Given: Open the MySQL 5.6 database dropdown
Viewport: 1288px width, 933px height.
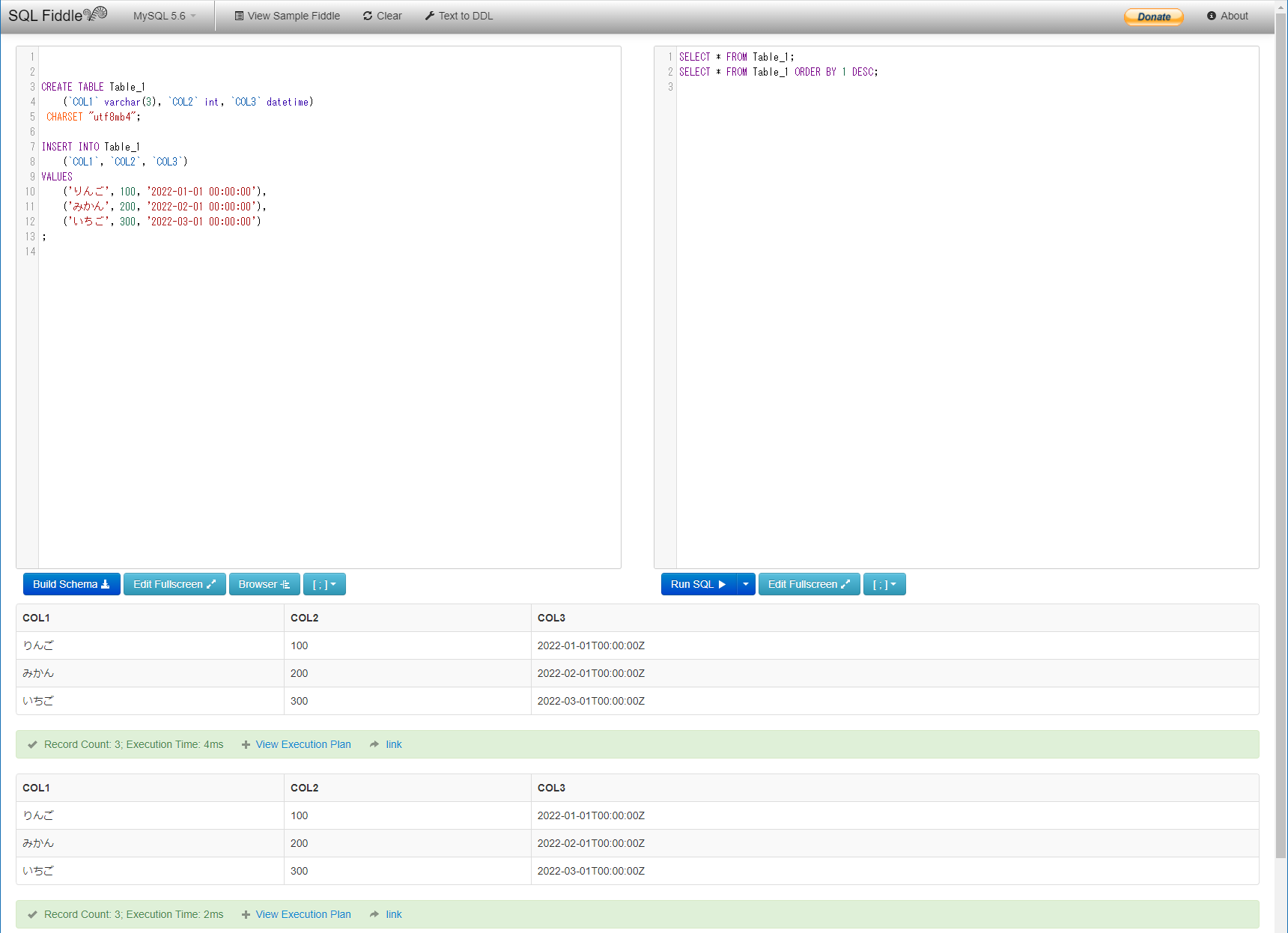Looking at the screenshot, I should point(164,16).
